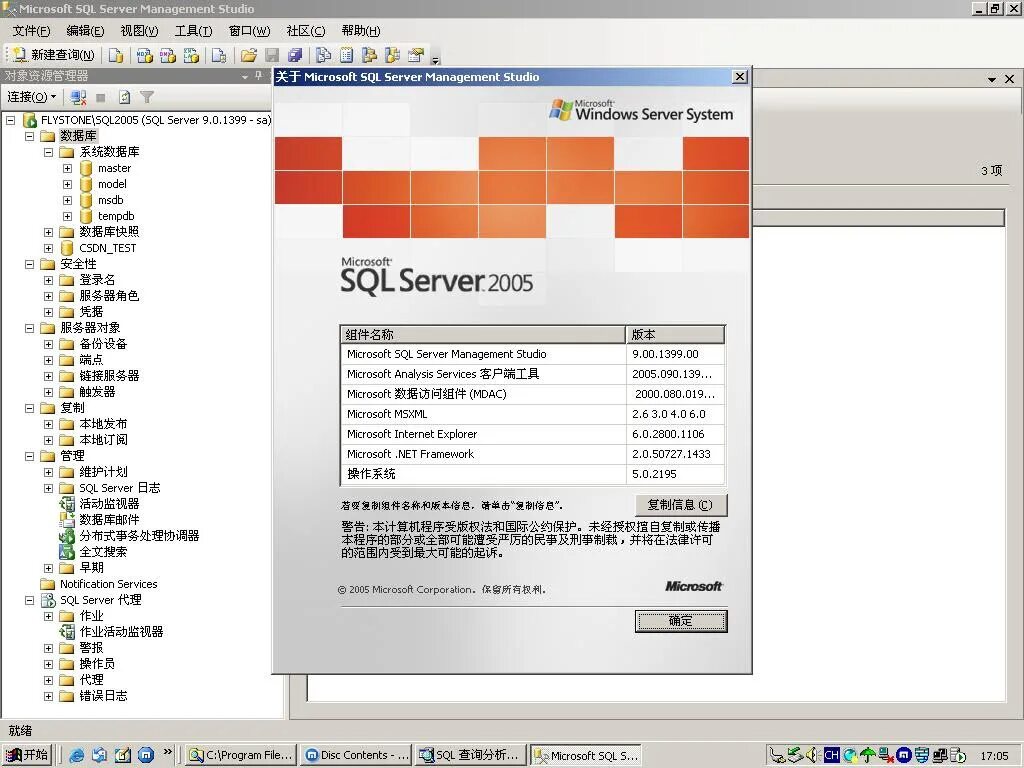Click the Microsoft SQL S... taskbar button

coord(586,755)
